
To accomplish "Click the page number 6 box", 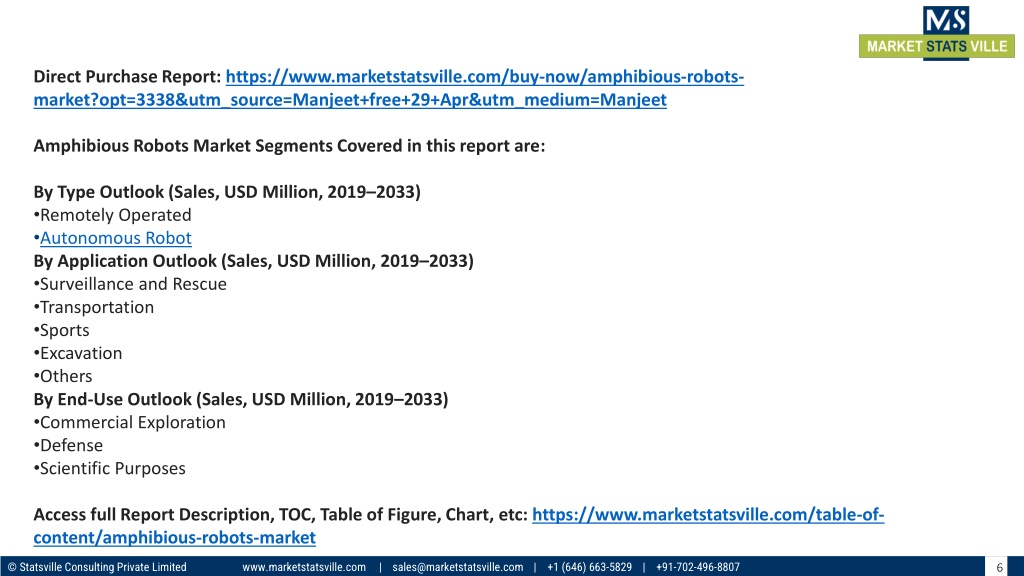I will point(999,567).
